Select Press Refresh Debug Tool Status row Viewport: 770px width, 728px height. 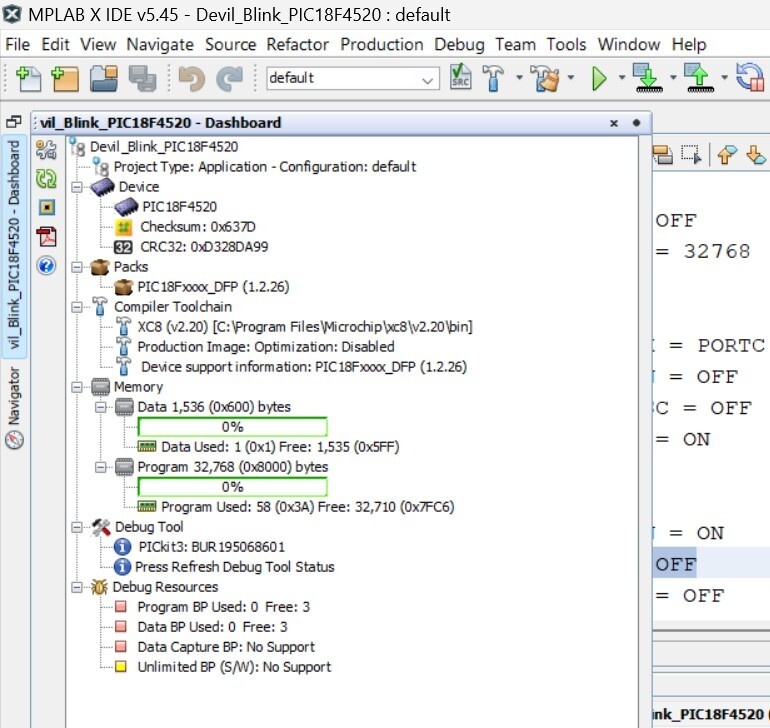(x=224, y=567)
